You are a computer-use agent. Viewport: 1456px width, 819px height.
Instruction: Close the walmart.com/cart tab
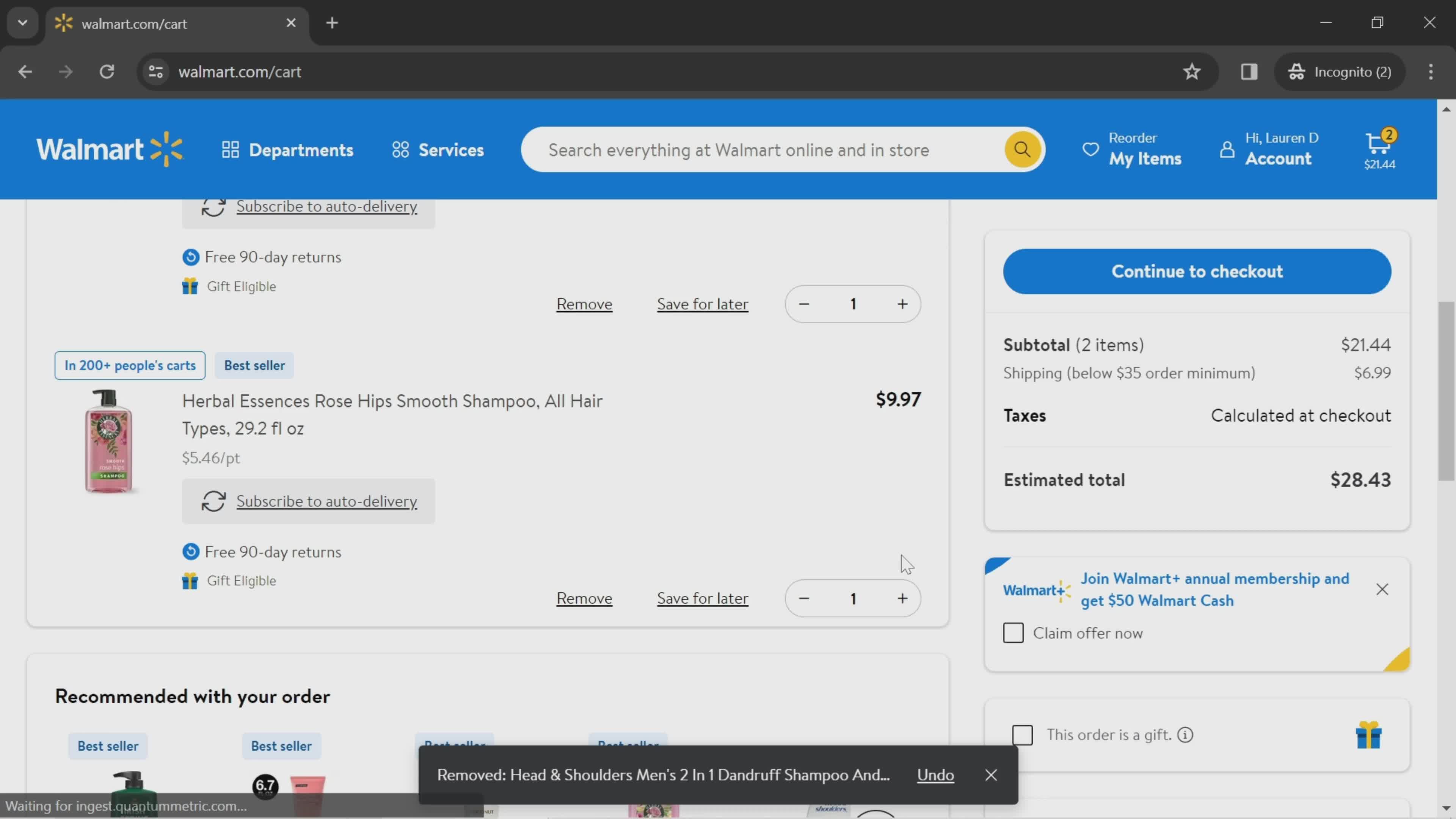pos(291,23)
